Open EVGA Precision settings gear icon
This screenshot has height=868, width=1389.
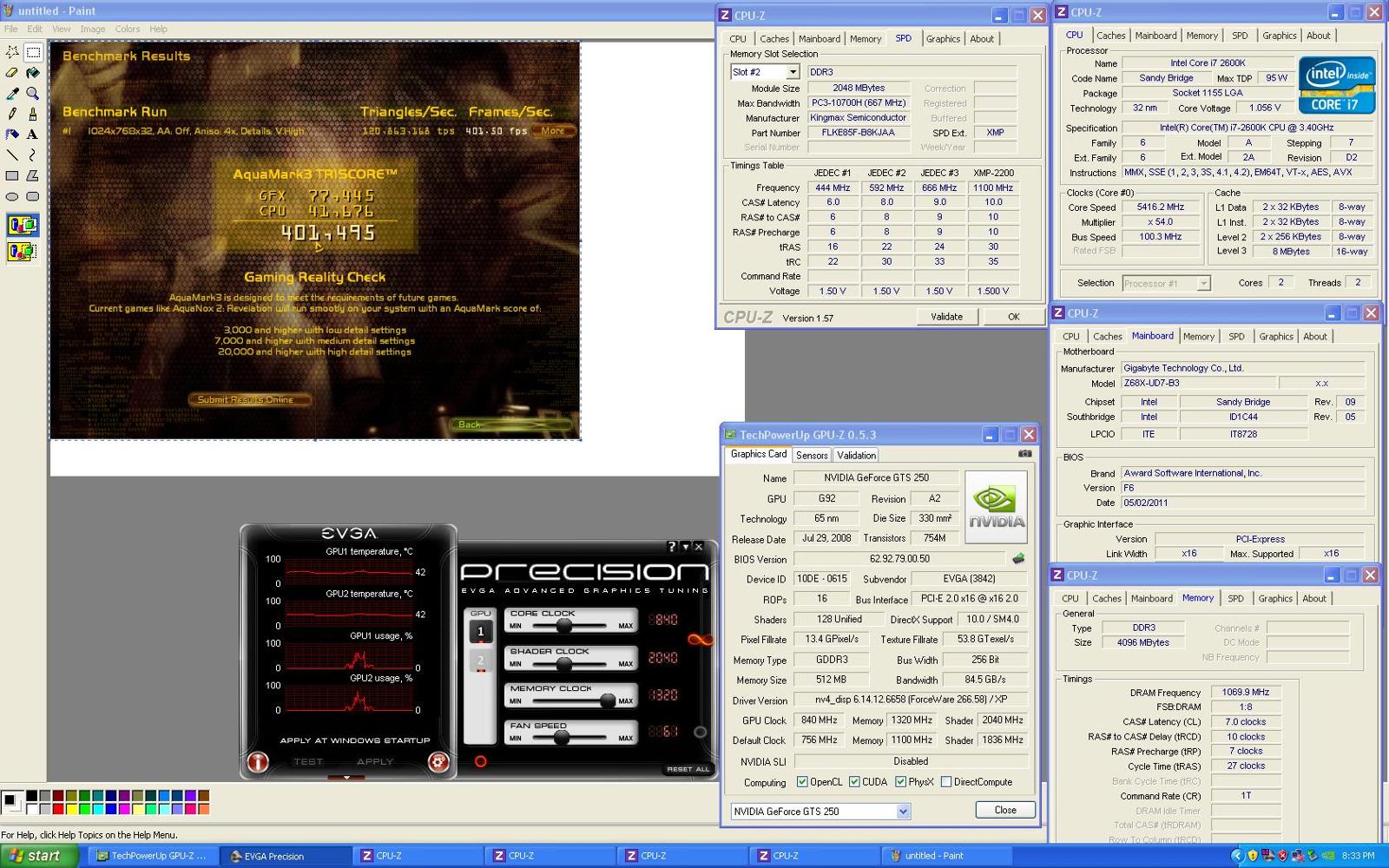point(438,761)
